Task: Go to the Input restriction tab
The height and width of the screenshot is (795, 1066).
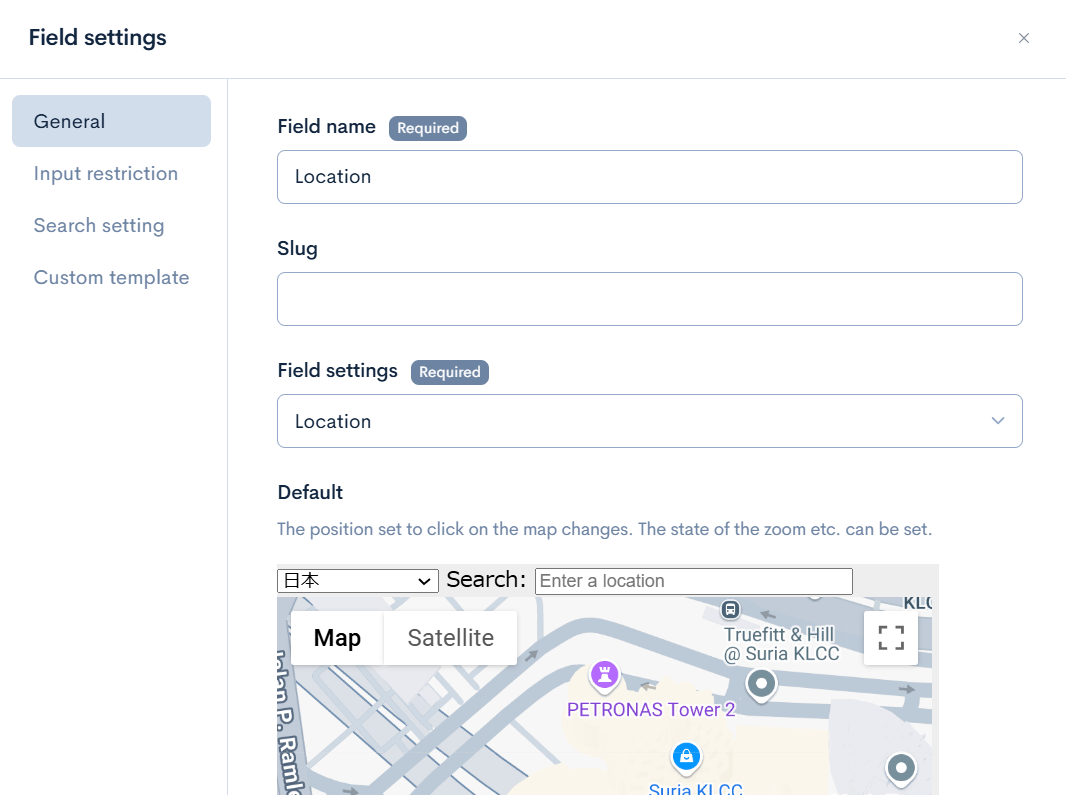Action: tap(106, 173)
